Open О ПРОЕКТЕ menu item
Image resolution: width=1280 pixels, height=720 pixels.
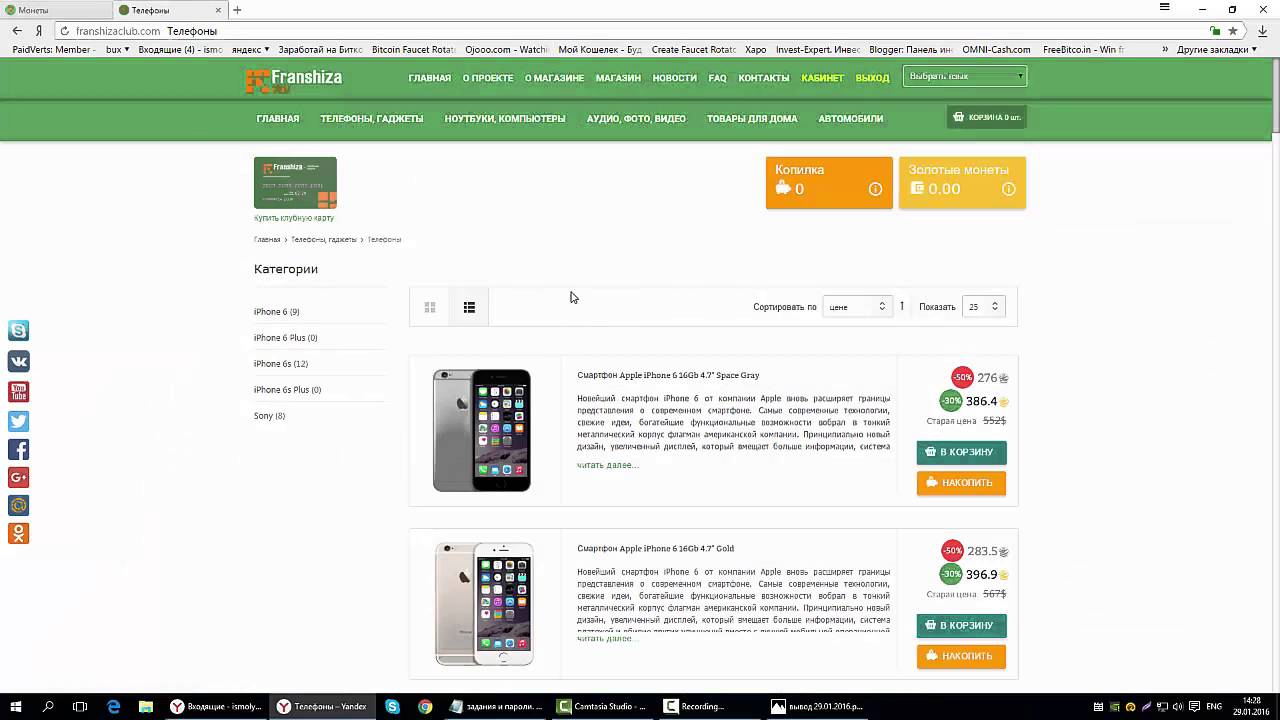488,78
